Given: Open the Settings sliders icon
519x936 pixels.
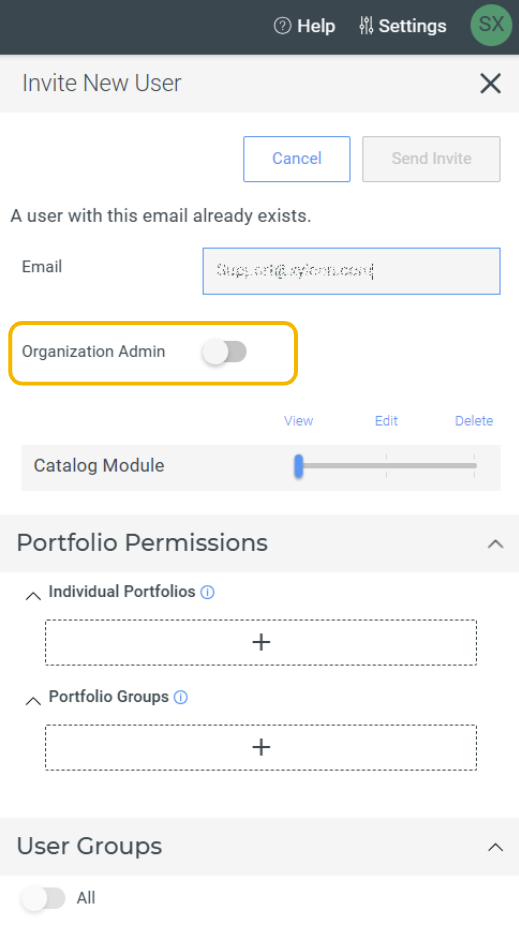Looking at the screenshot, I should point(366,26).
